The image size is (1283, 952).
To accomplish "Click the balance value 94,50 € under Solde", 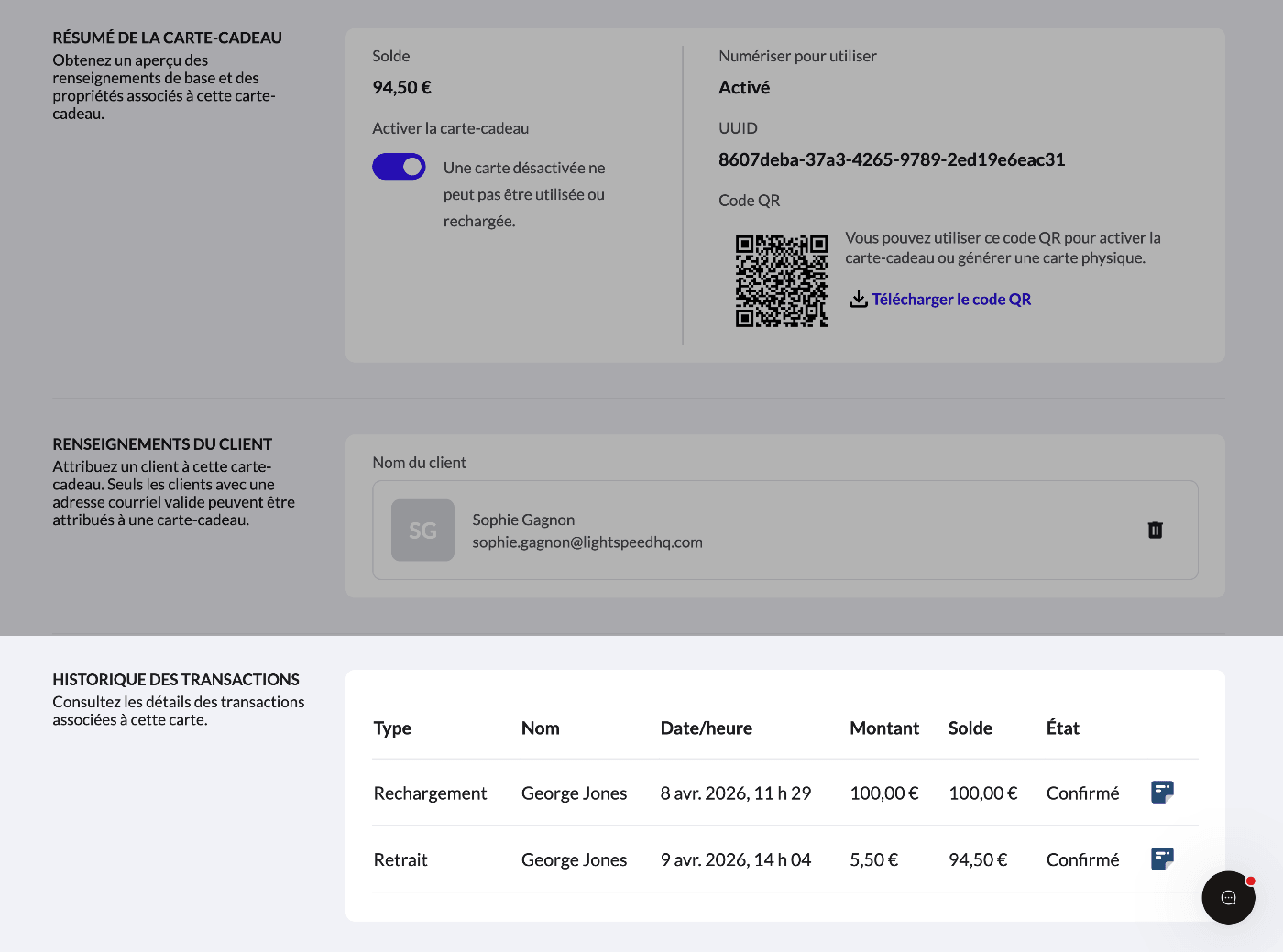I will pyautogui.click(x=401, y=87).
